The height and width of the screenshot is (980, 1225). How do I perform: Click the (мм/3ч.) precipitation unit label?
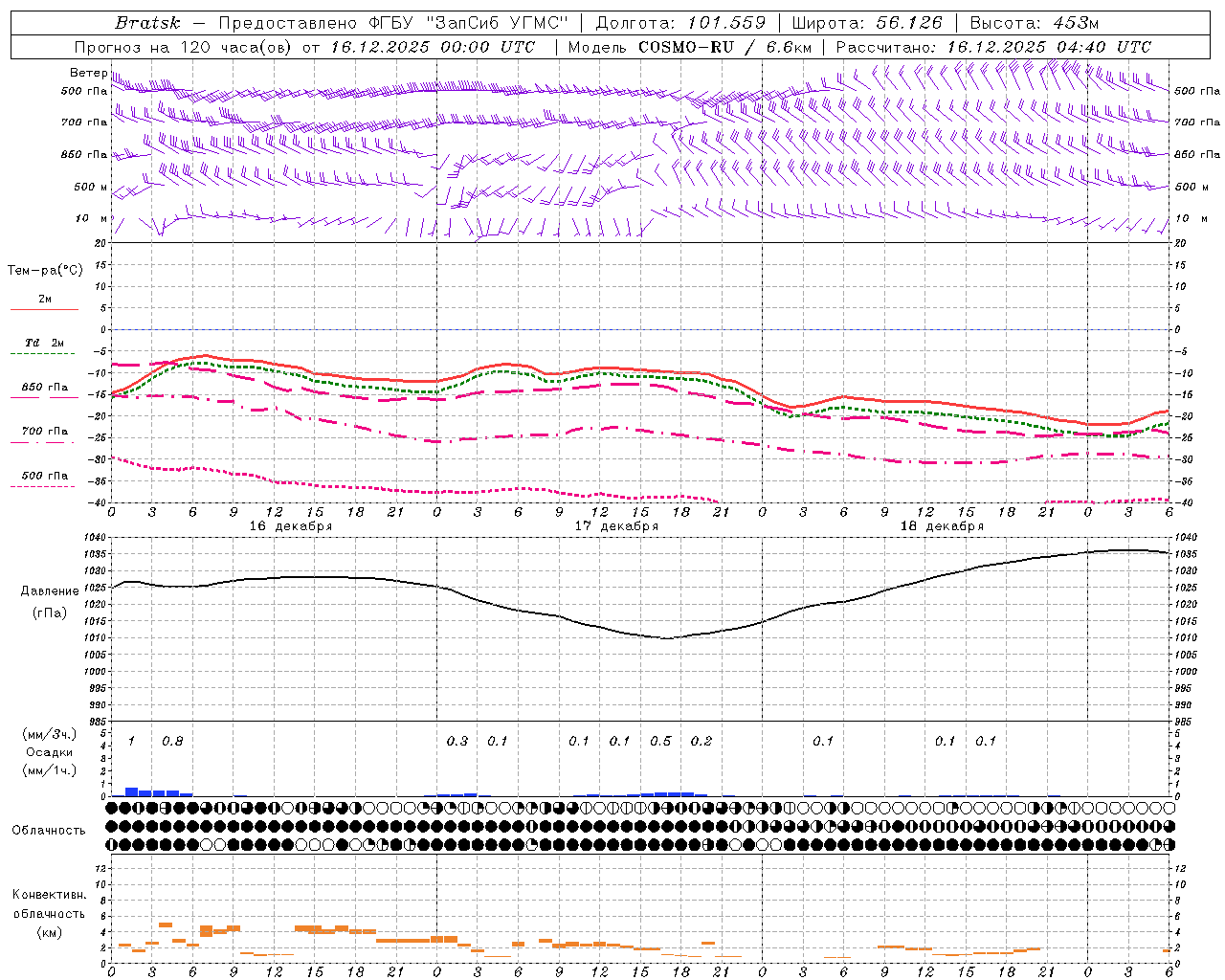coord(50,734)
